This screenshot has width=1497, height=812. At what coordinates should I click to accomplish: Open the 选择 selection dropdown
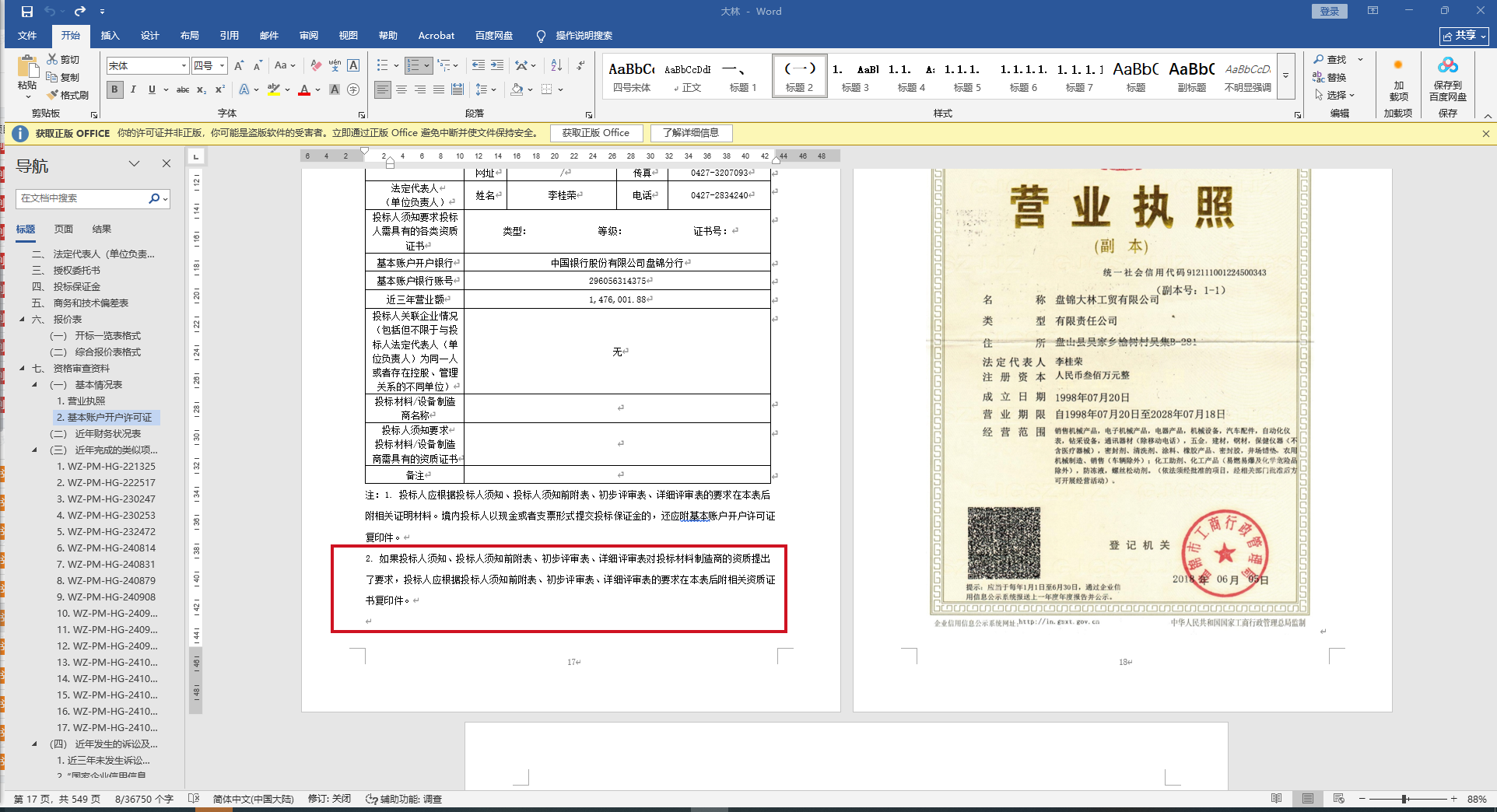(1335, 95)
